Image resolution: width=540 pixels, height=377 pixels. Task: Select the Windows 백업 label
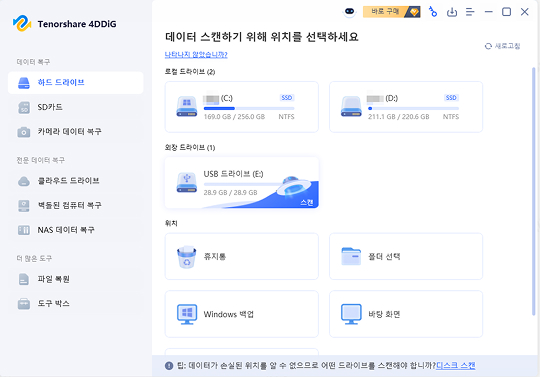tap(229, 314)
